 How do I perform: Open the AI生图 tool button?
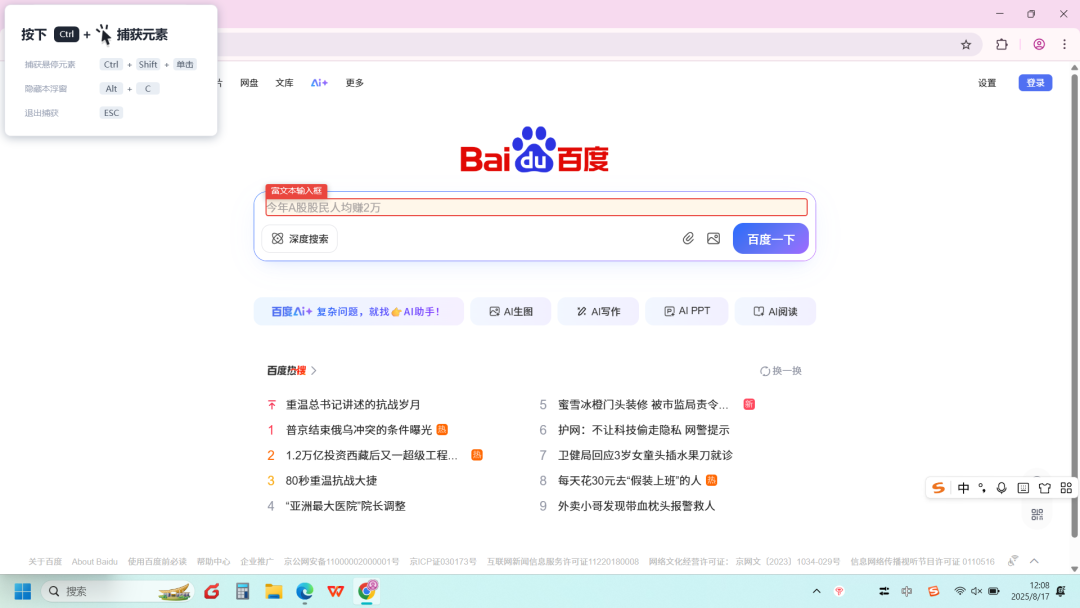click(x=510, y=311)
